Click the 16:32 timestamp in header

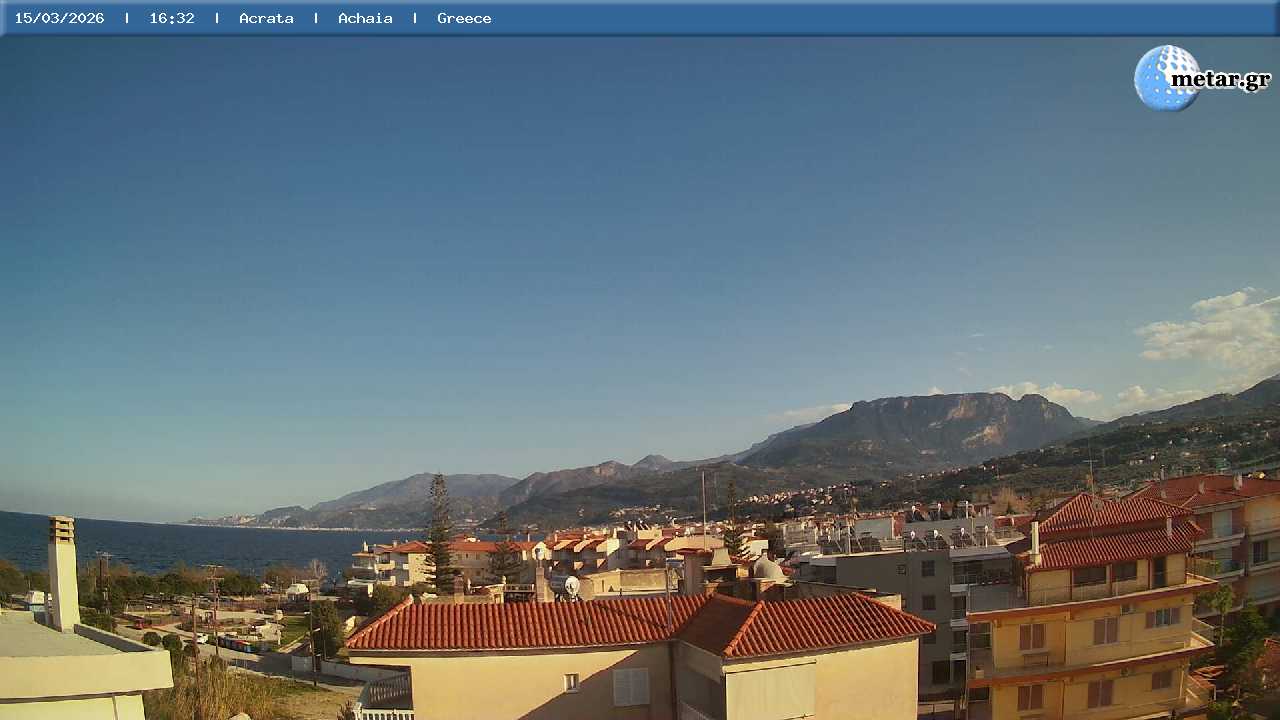[x=172, y=18]
